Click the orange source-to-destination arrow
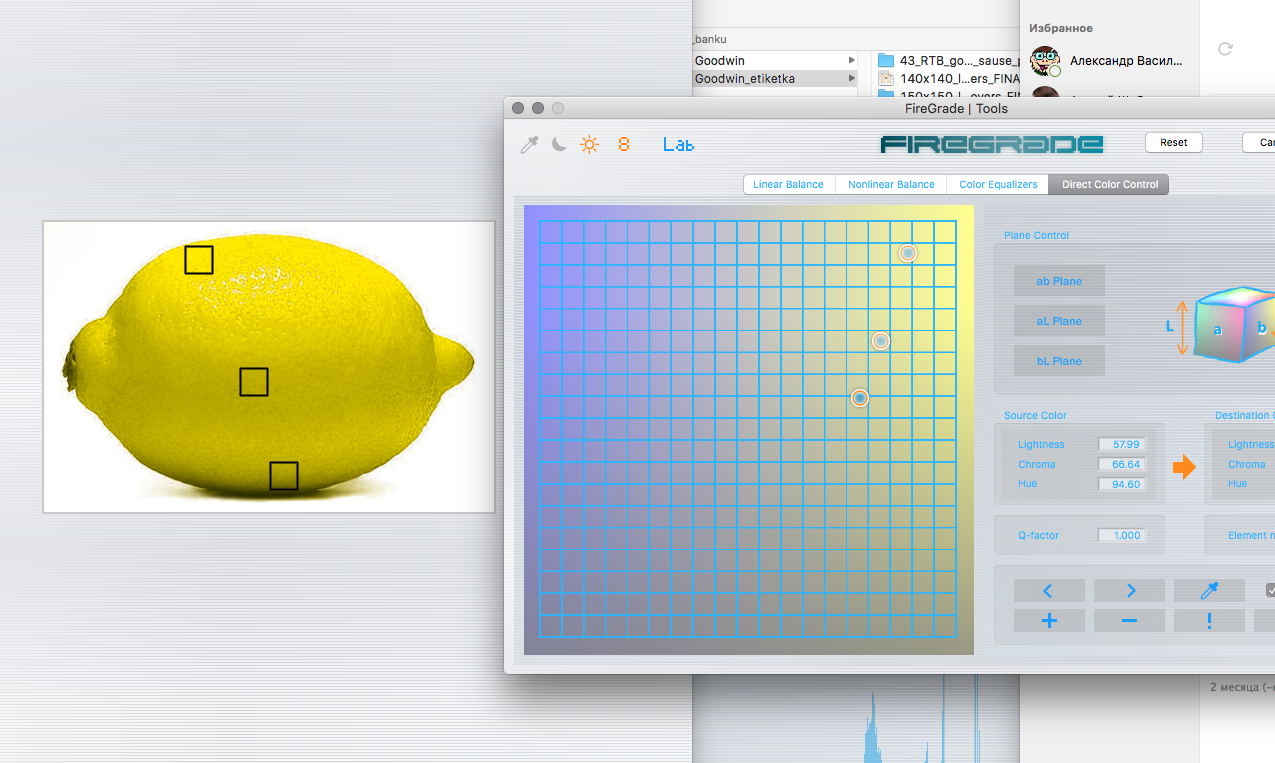 (1184, 466)
